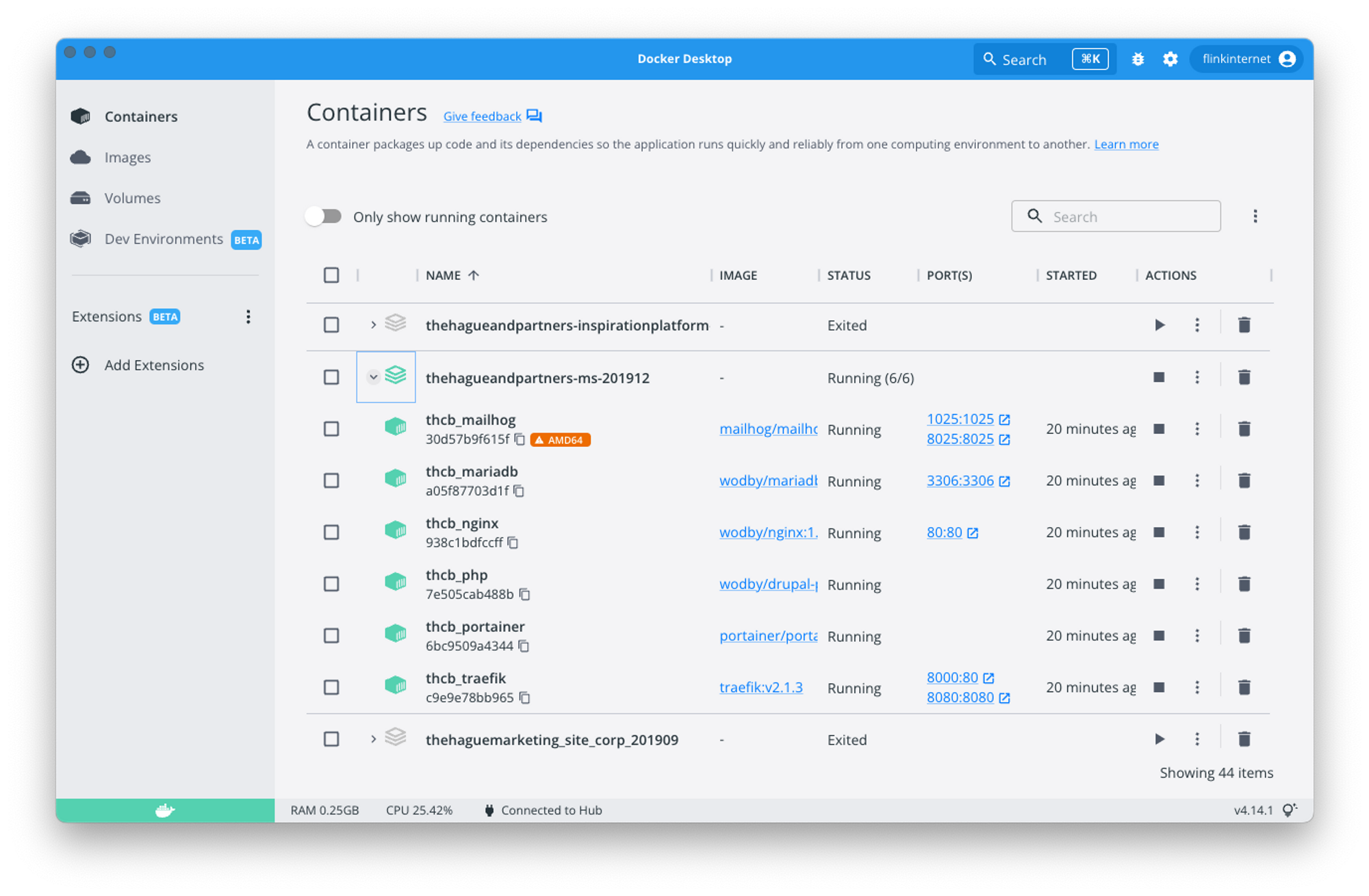Open Dev Environments from the sidebar
Screen dimensions: 1369x896
80,239
